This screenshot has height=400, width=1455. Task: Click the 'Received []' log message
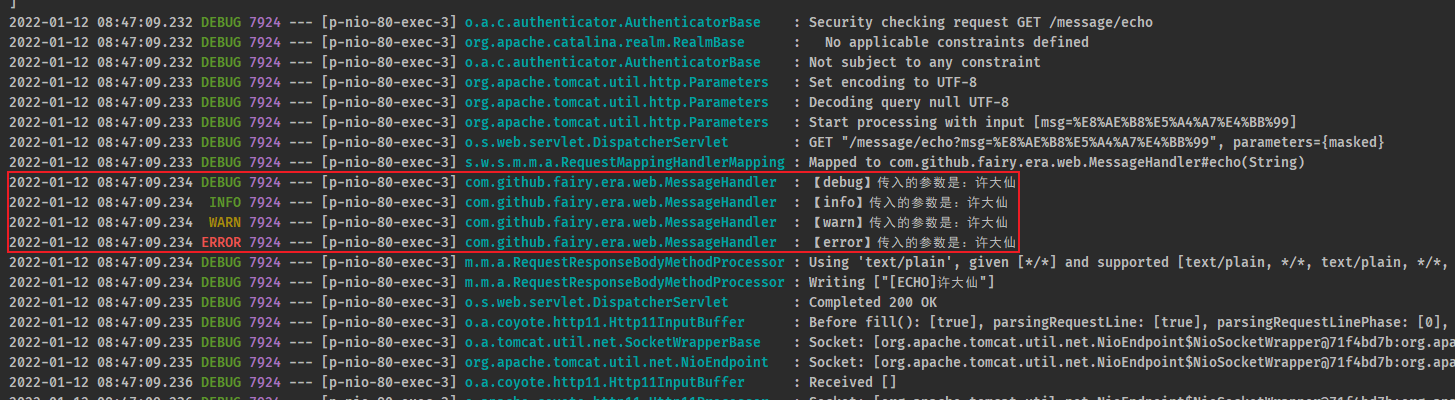(x=852, y=382)
